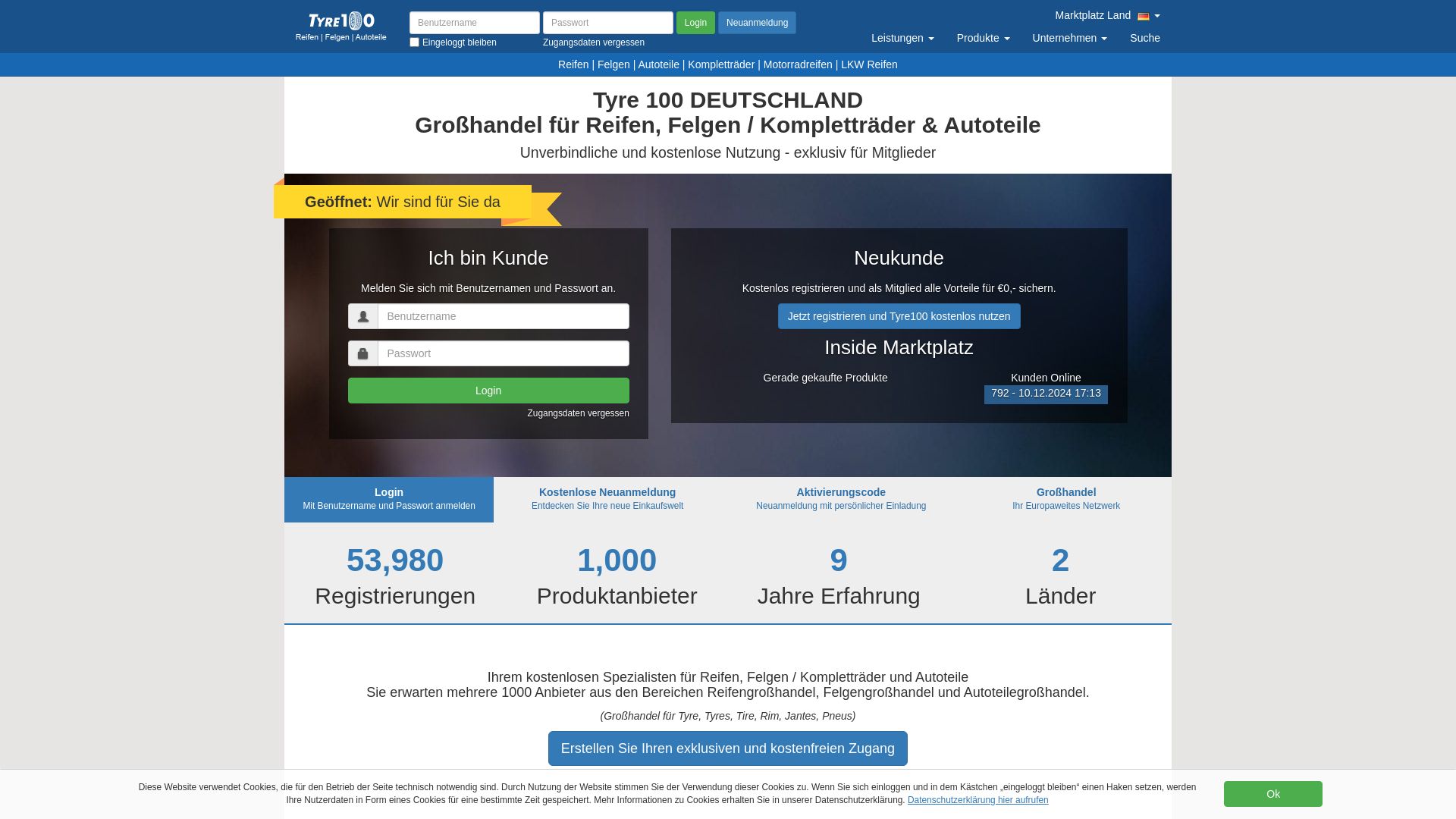The width and height of the screenshot is (1456, 819).
Task: Click the Geöffnet: Wir sind für Sie da banner
Action: pos(403,202)
